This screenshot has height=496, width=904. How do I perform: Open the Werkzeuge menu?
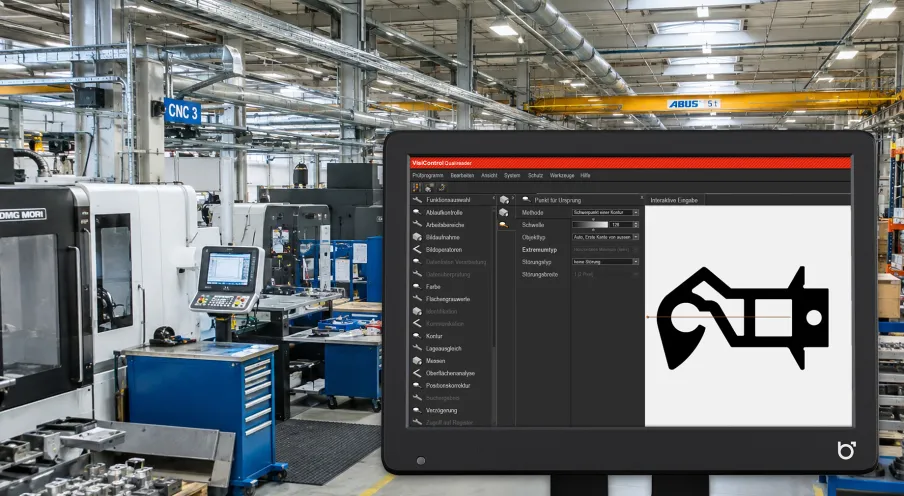562,175
